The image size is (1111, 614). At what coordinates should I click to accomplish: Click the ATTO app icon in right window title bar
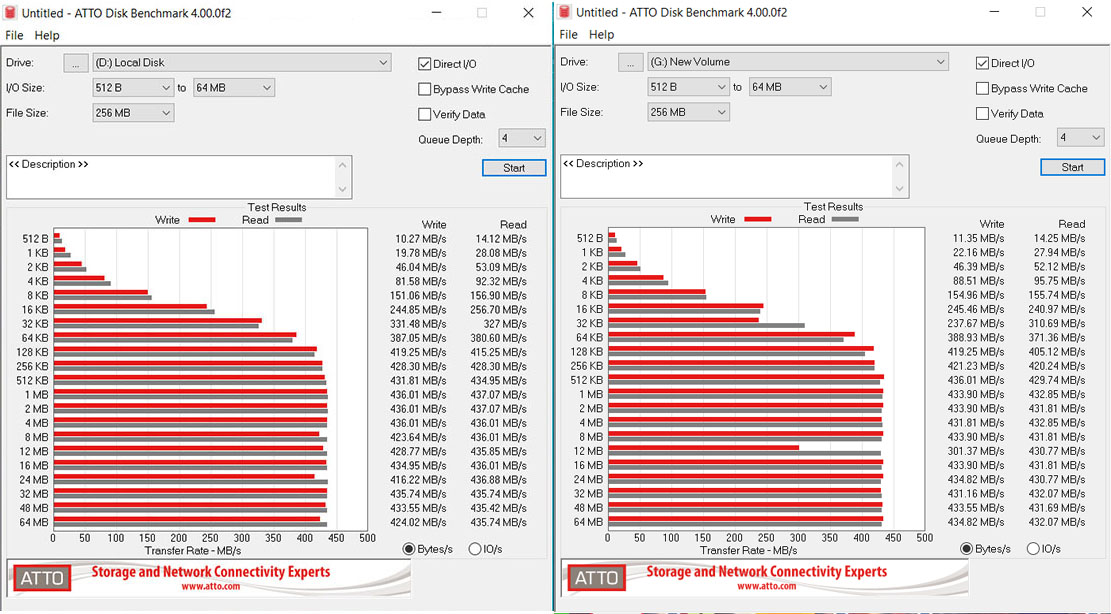click(564, 12)
